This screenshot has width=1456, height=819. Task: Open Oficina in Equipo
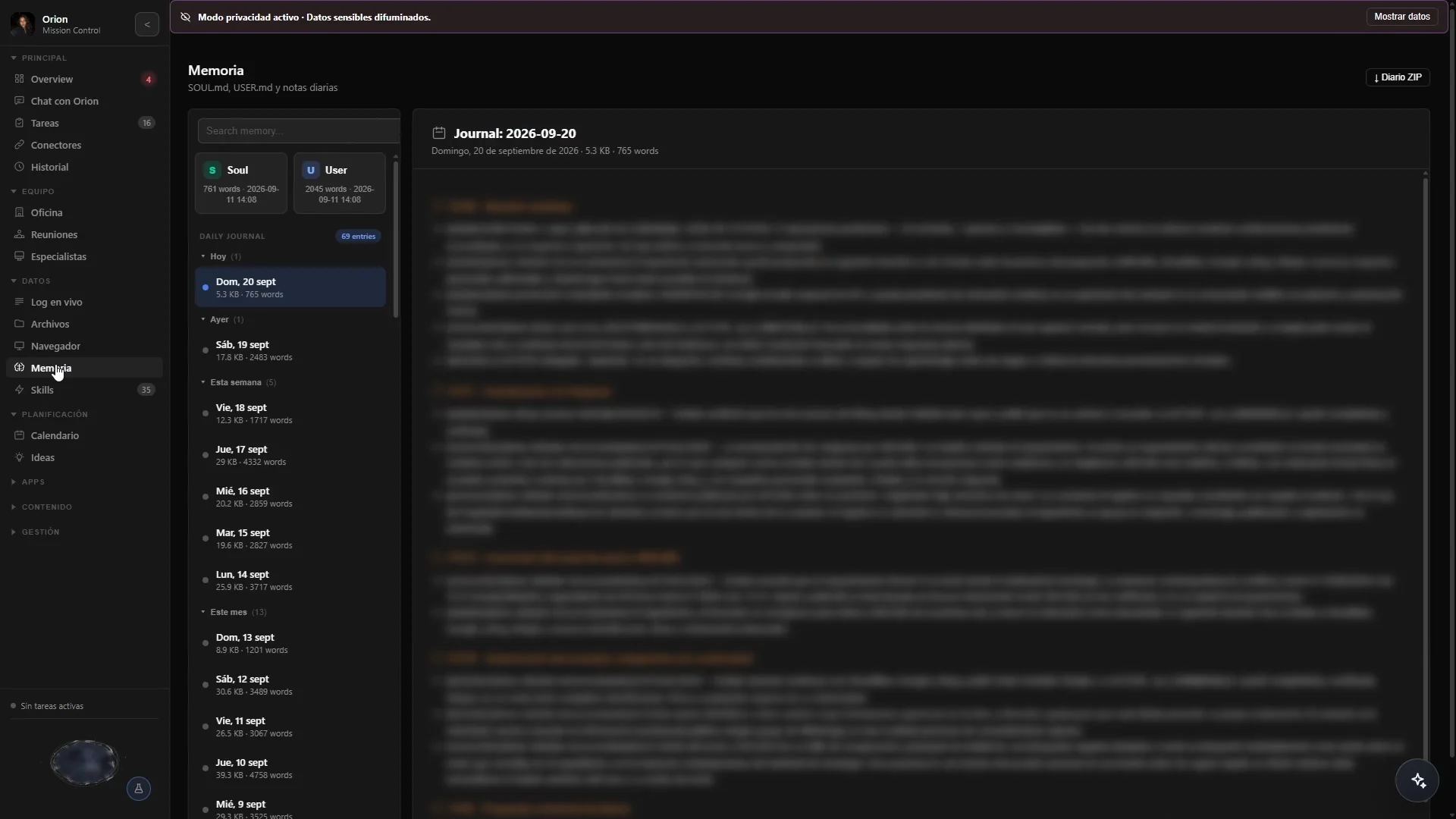pyautogui.click(x=84, y=212)
